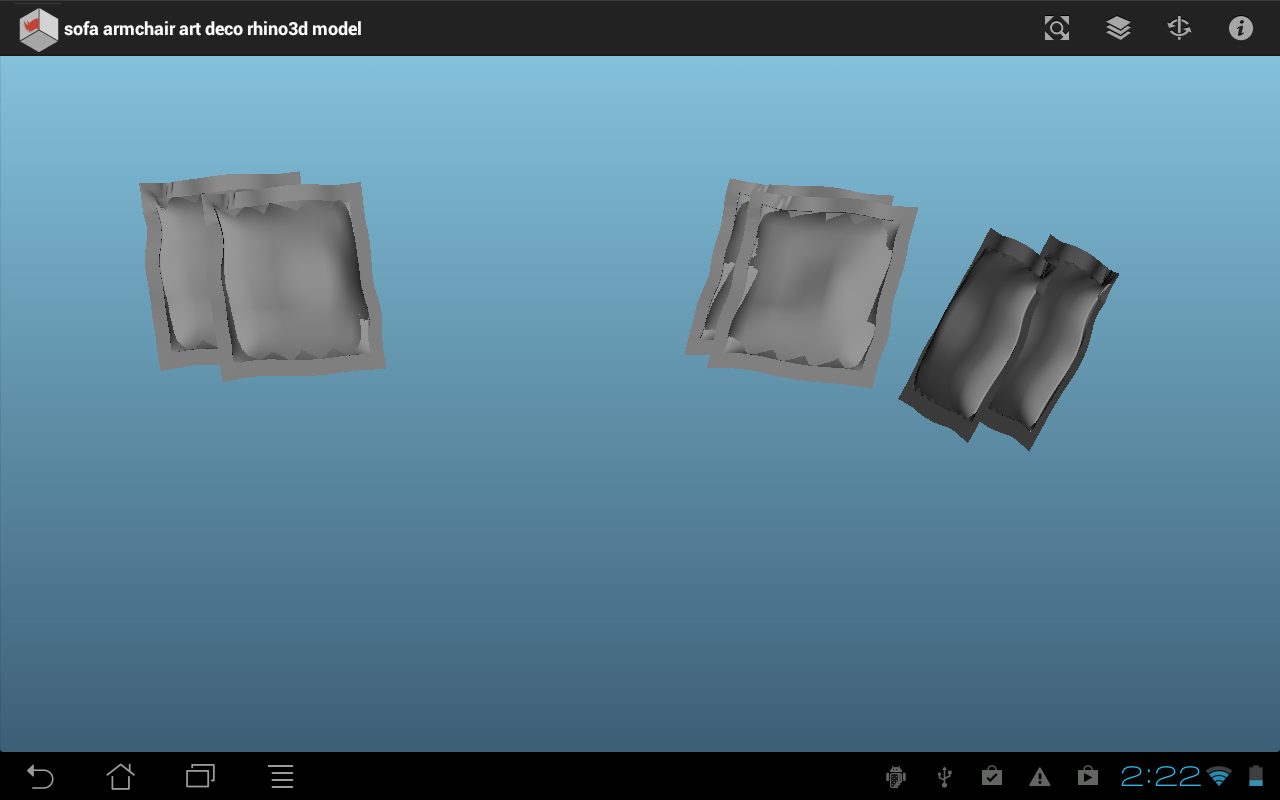Open the model info icon
Viewport: 1280px width, 800px height.
coord(1240,28)
